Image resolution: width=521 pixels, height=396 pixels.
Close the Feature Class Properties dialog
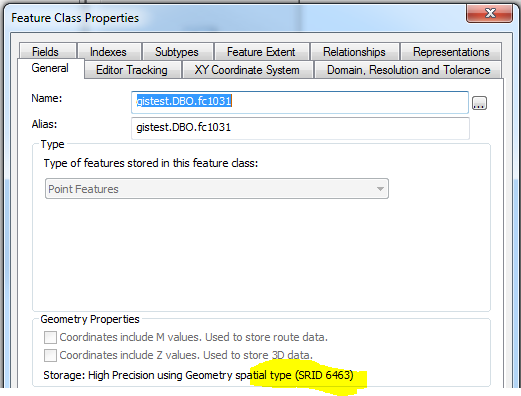[x=489, y=14]
